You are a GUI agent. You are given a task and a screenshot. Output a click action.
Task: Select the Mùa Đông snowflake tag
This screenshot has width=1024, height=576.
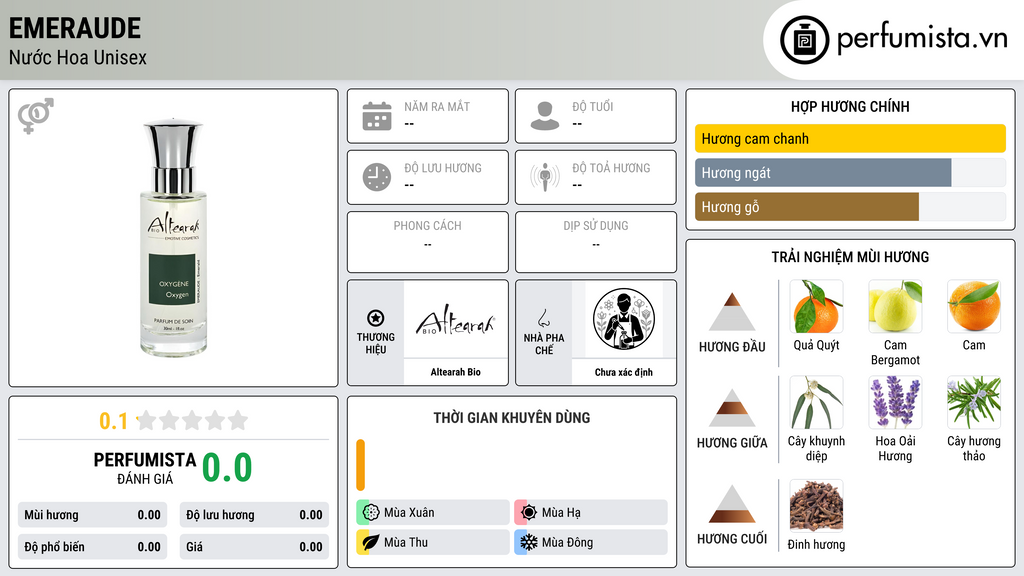pyautogui.click(x=591, y=542)
